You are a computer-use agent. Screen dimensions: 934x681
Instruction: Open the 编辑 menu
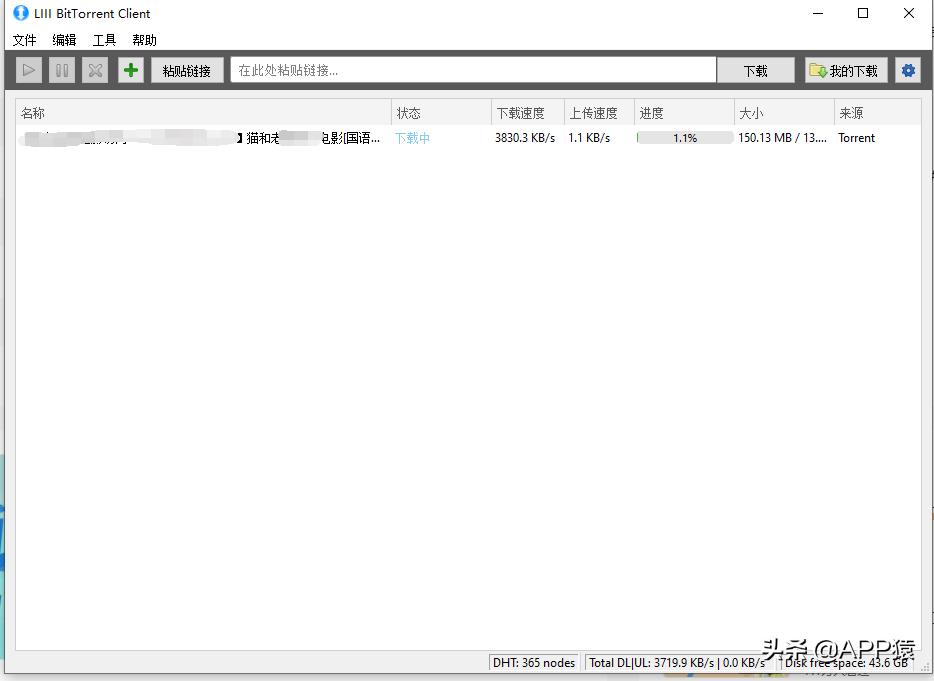coord(63,40)
